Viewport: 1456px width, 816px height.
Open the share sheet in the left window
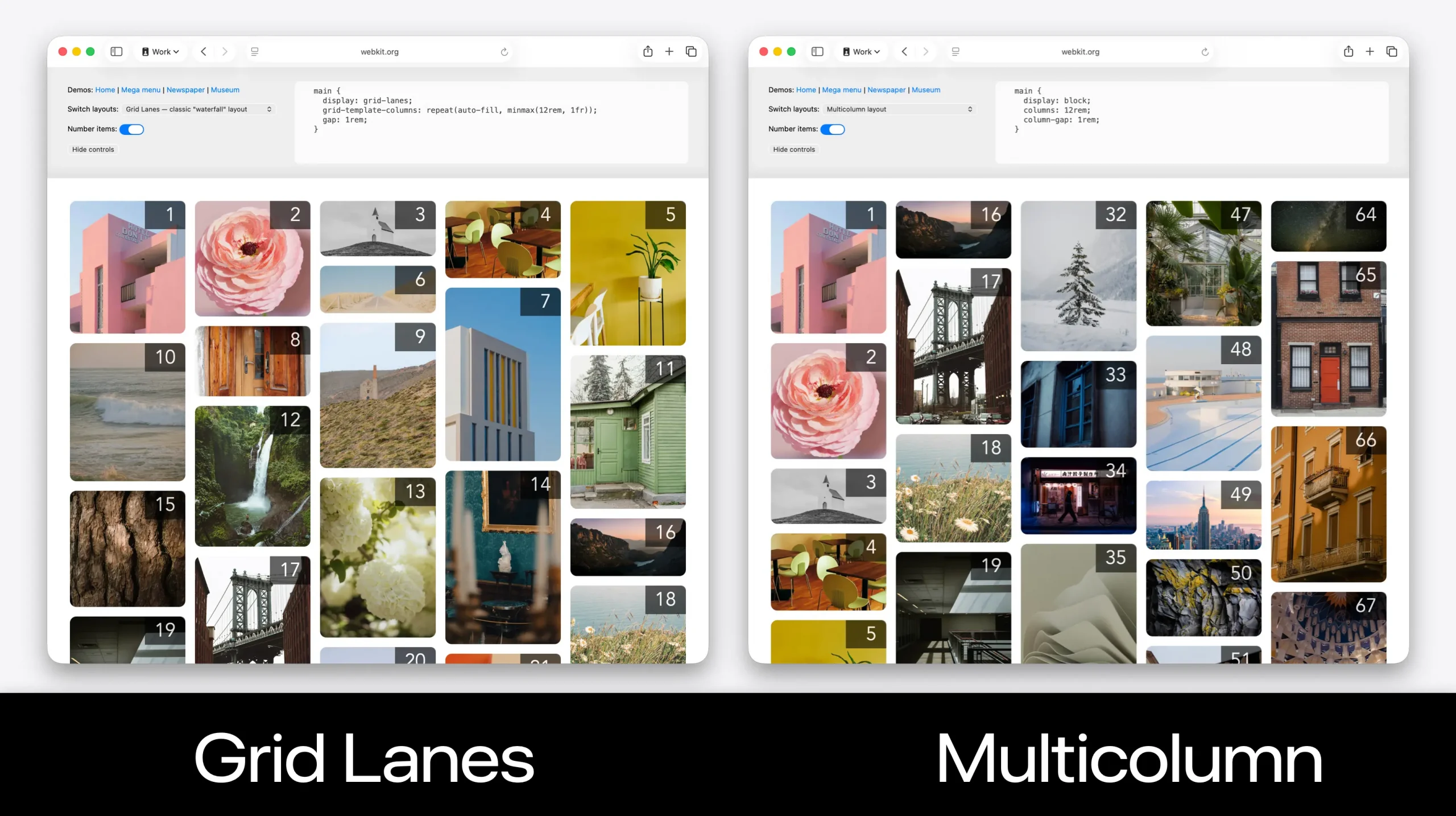click(647, 51)
